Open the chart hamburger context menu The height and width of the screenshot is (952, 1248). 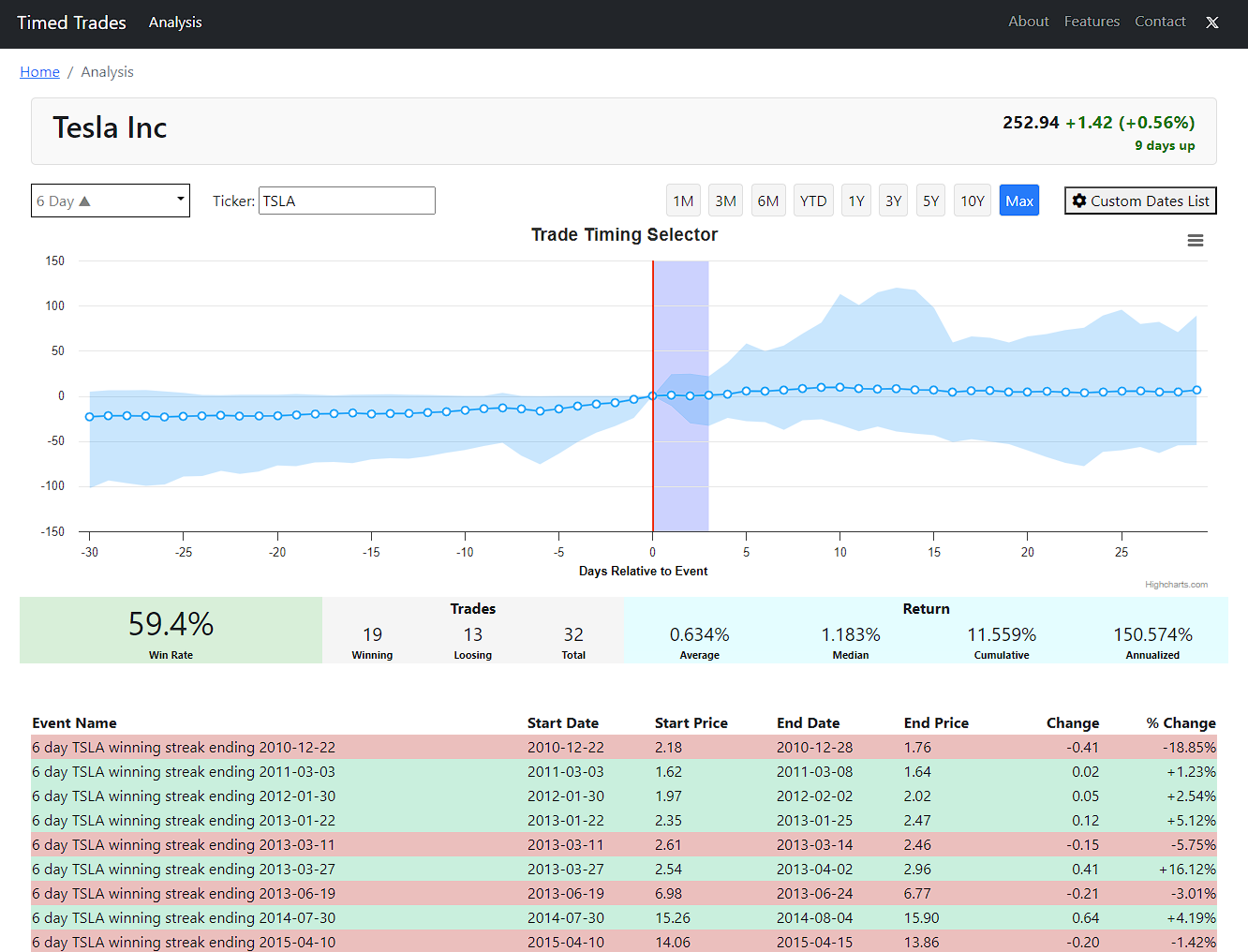point(1195,241)
